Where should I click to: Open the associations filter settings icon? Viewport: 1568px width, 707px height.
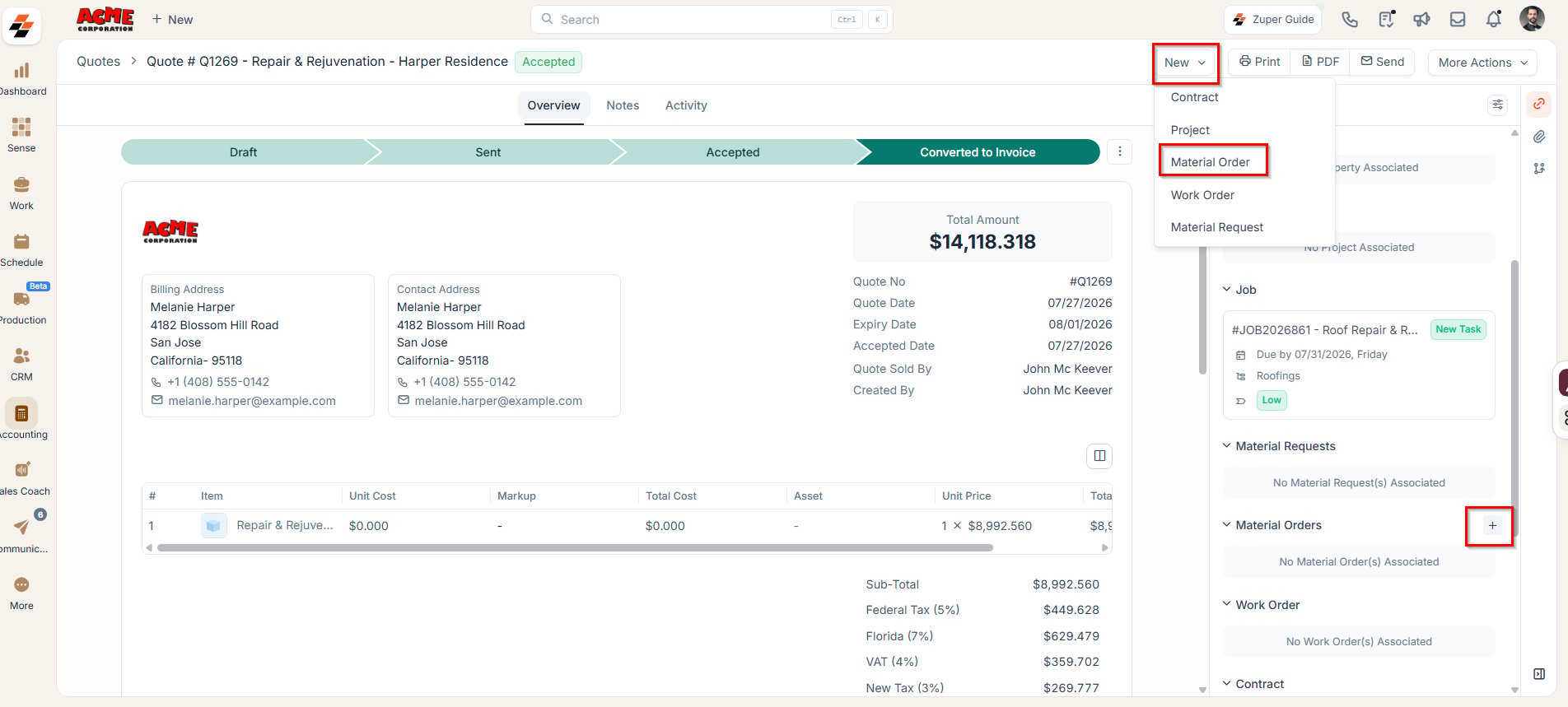click(1498, 105)
